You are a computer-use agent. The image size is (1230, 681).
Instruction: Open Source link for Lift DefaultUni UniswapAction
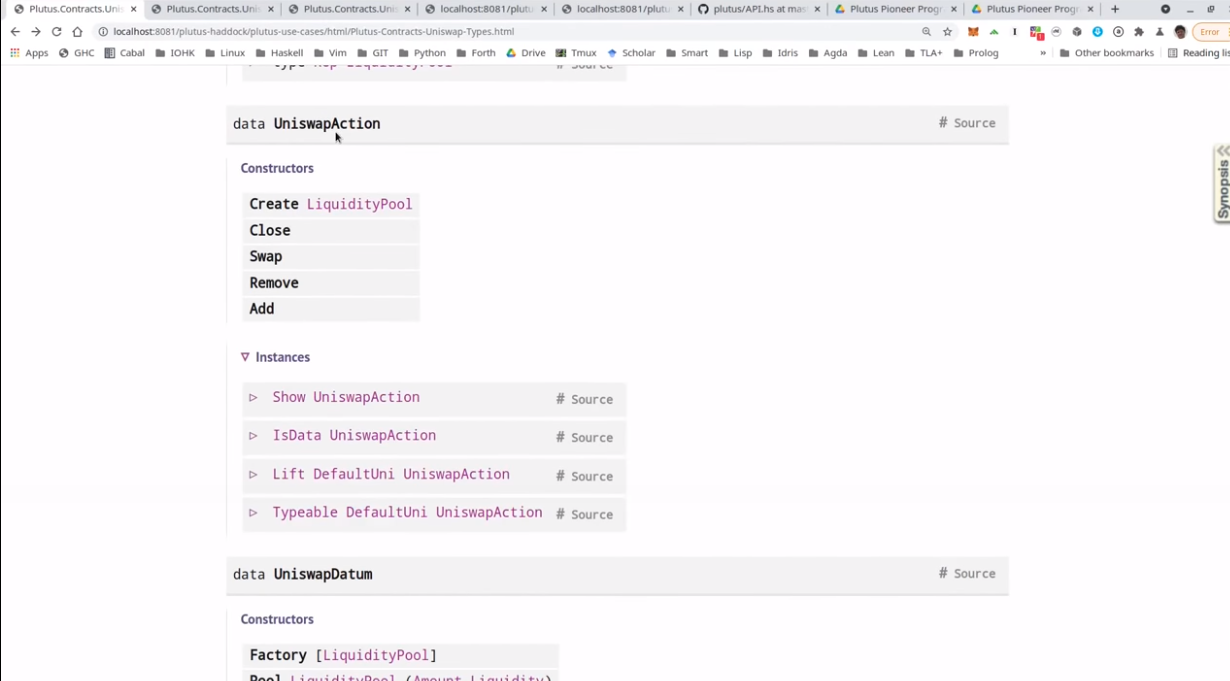pyautogui.click(x=592, y=477)
